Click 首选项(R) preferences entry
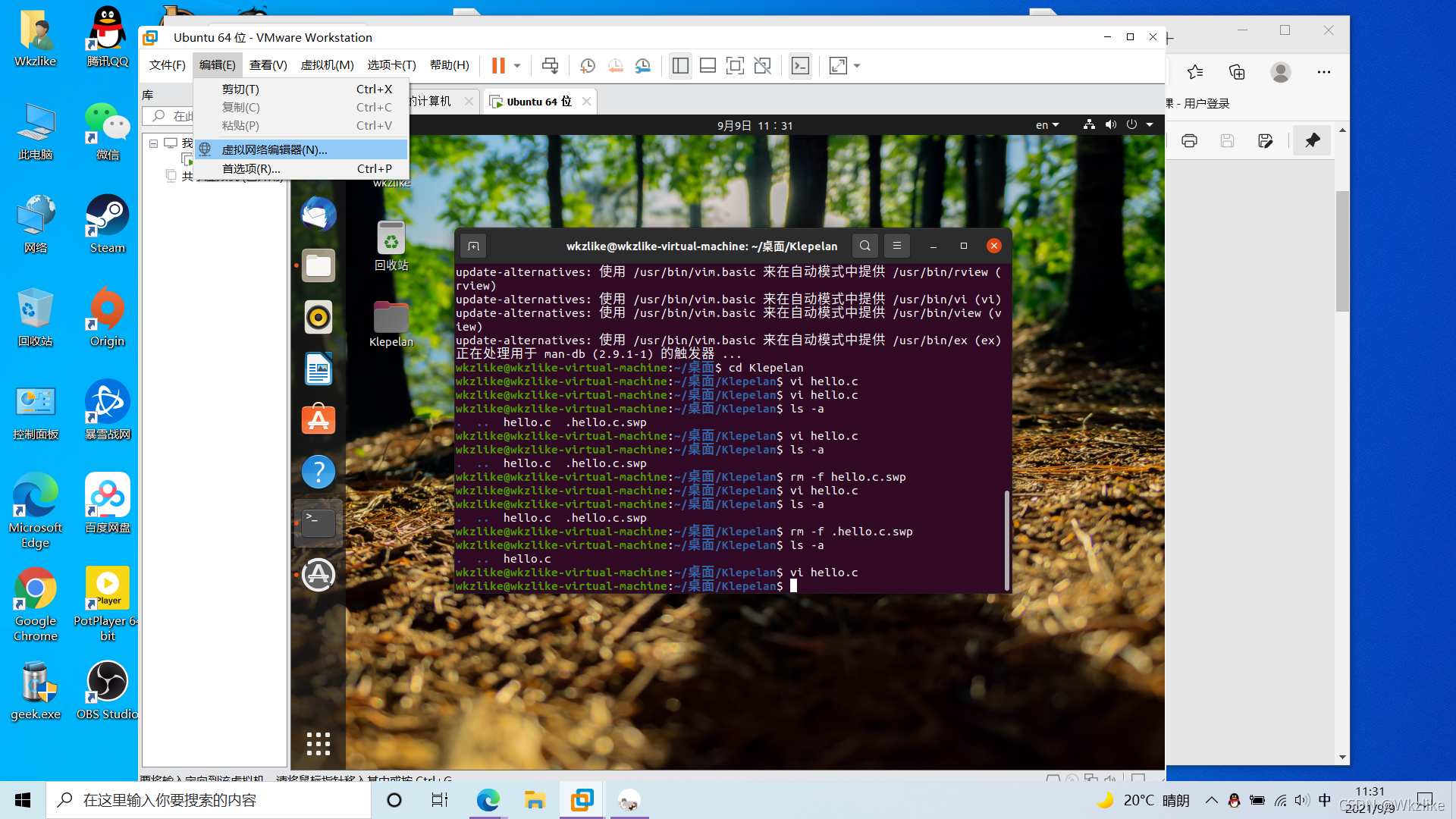The image size is (1456, 819). pyautogui.click(x=251, y=168)
